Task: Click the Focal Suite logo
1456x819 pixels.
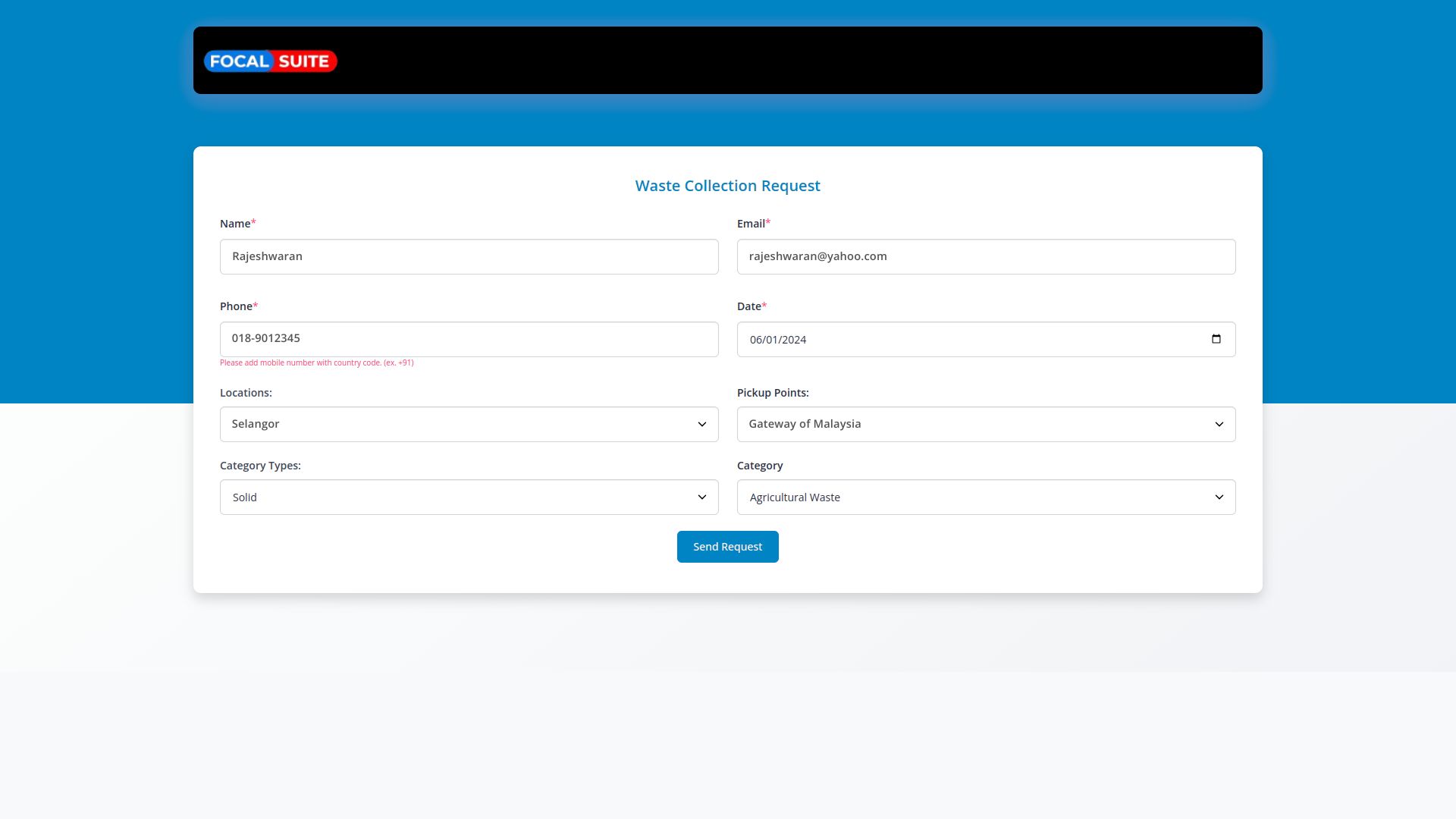Action: tap(270, 61)
